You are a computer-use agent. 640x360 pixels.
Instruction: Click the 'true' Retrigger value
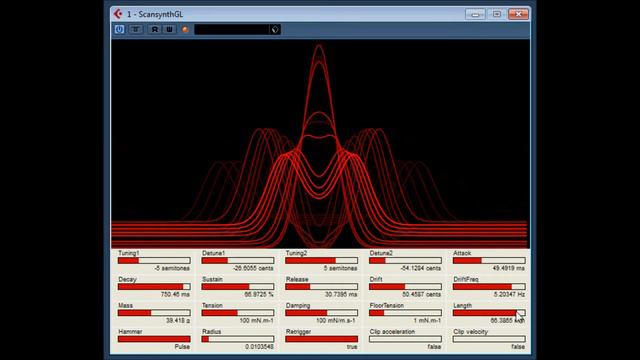pyautogui.click(x=352, y=347)
